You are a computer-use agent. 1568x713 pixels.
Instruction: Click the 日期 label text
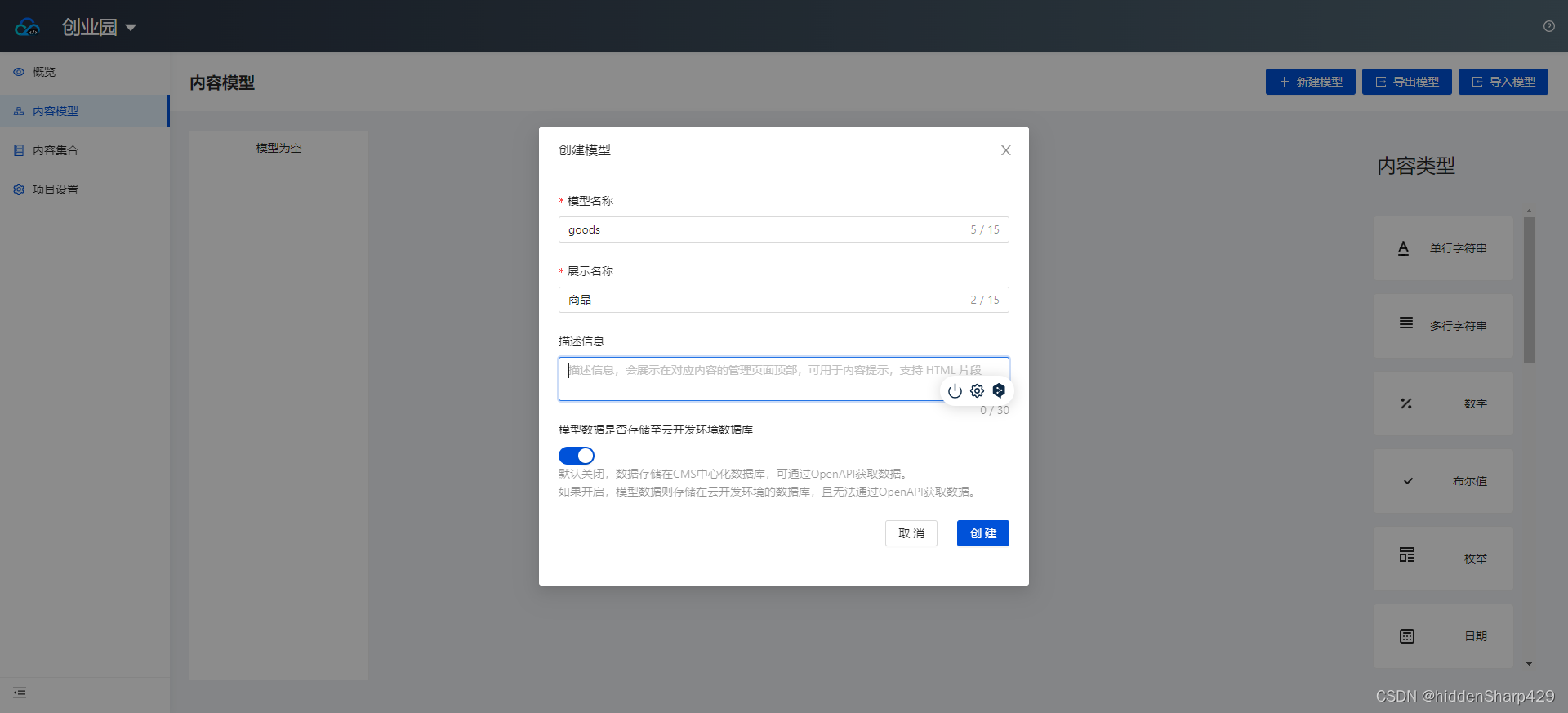click(1476, 636)
